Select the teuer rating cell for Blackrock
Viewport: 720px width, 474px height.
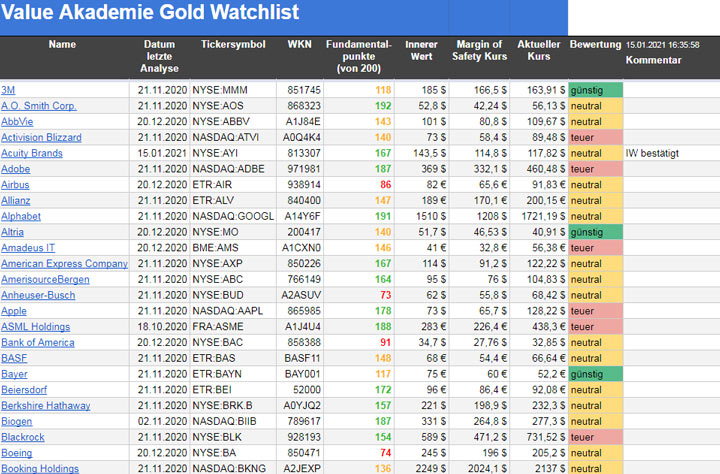596,437
